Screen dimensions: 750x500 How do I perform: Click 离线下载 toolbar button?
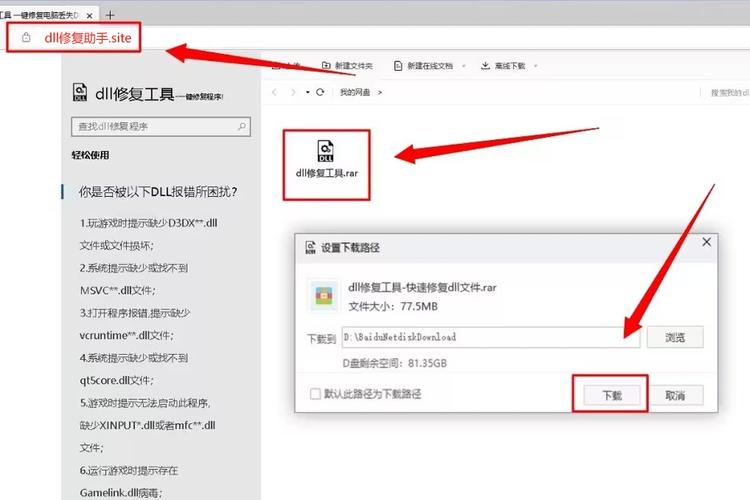(x=503, y=66)
